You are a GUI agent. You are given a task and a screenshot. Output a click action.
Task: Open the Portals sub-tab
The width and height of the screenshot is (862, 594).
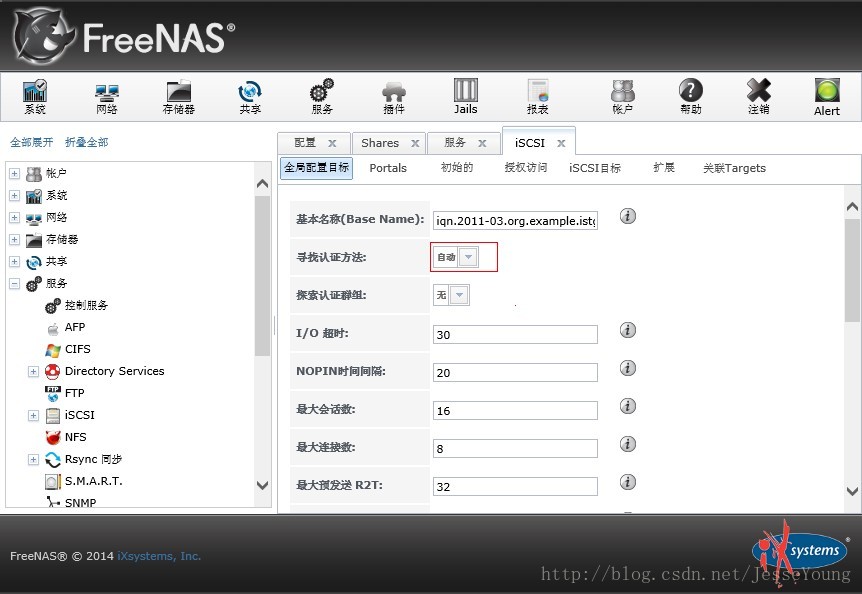[388, 168]
